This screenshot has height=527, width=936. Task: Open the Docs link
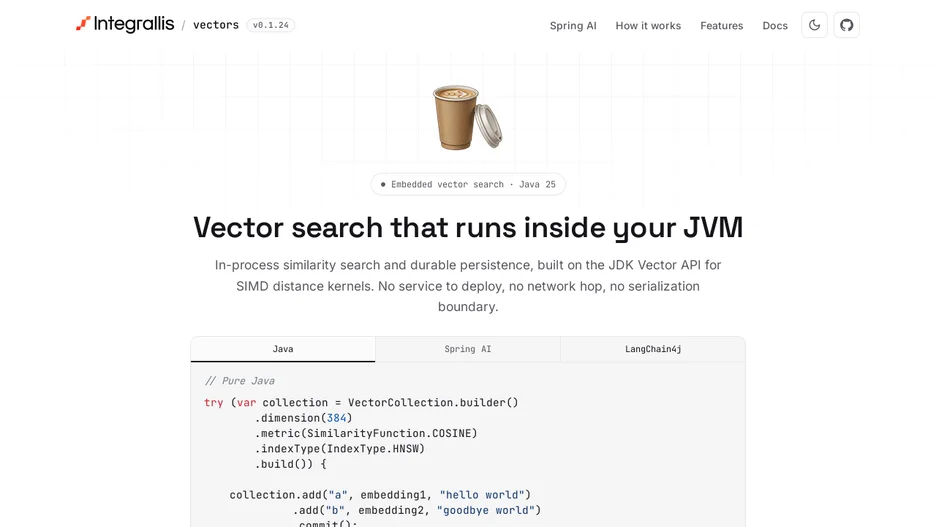[775, 26]
